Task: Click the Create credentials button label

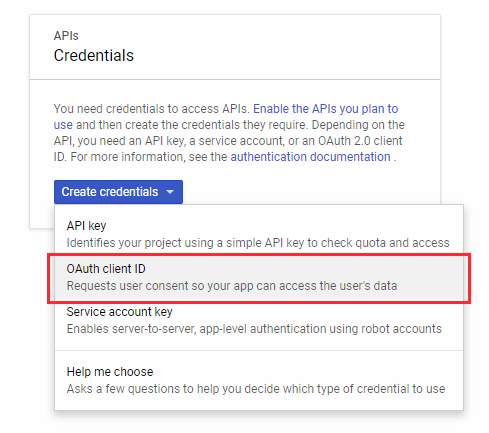Action: coord(110,192)
